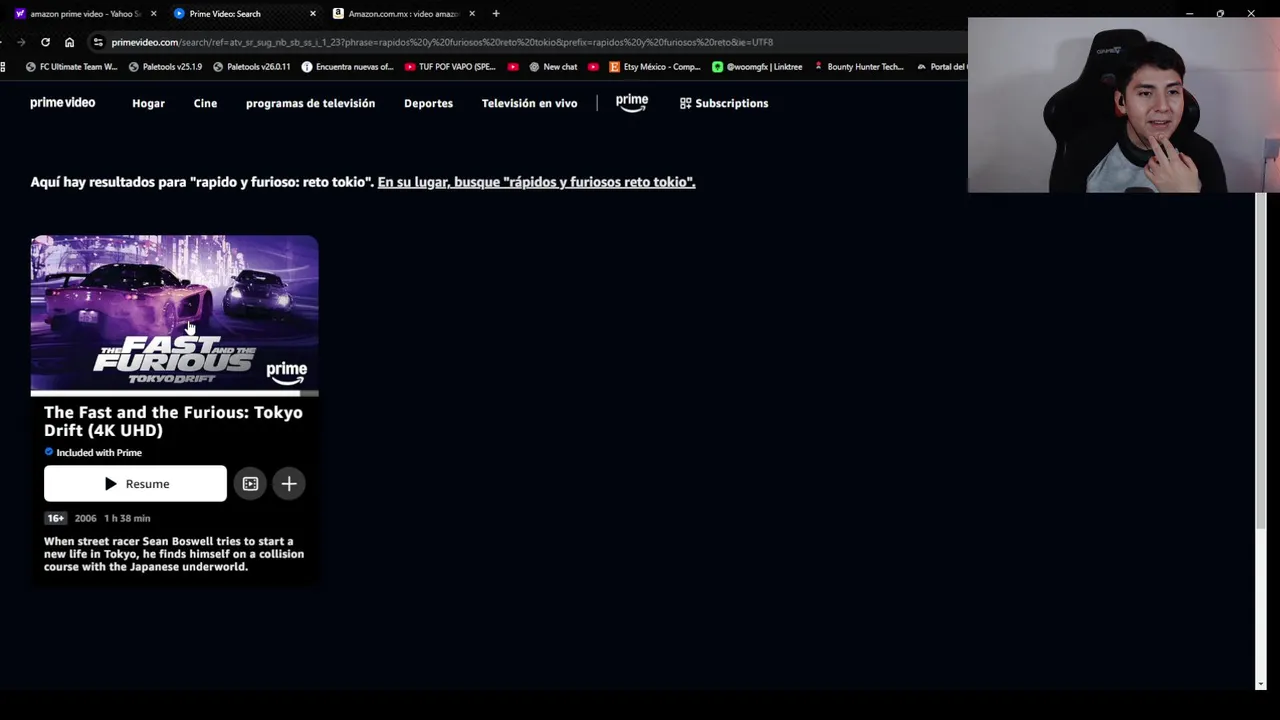
Task: Click the Prime smile logo in navigation
Action: click(632, 103)
